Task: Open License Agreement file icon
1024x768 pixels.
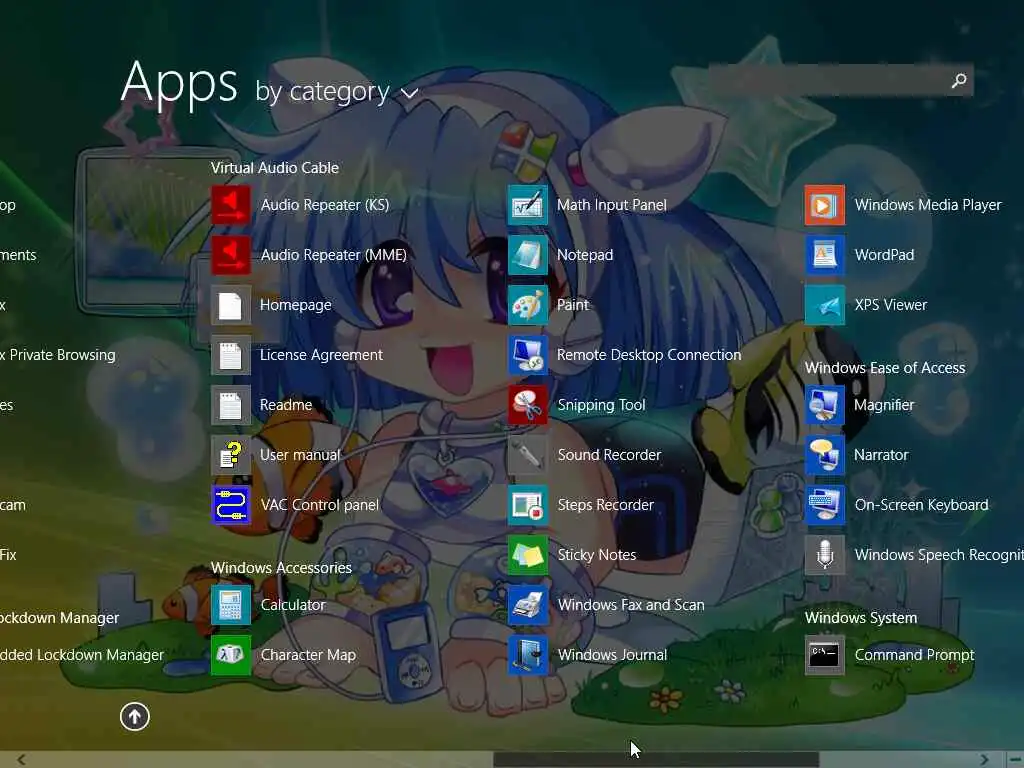Action: 231,355
